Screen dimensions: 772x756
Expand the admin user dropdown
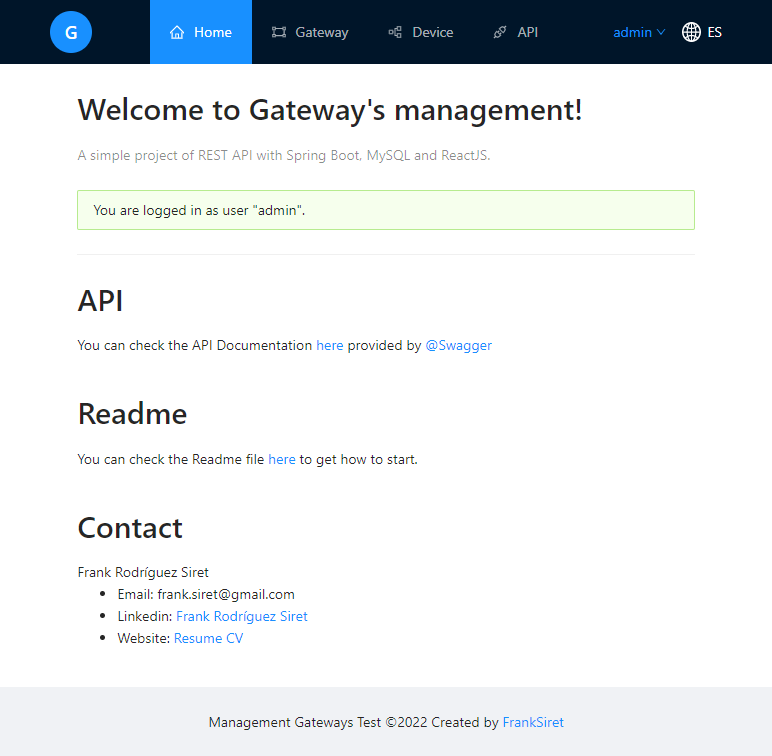639,32
